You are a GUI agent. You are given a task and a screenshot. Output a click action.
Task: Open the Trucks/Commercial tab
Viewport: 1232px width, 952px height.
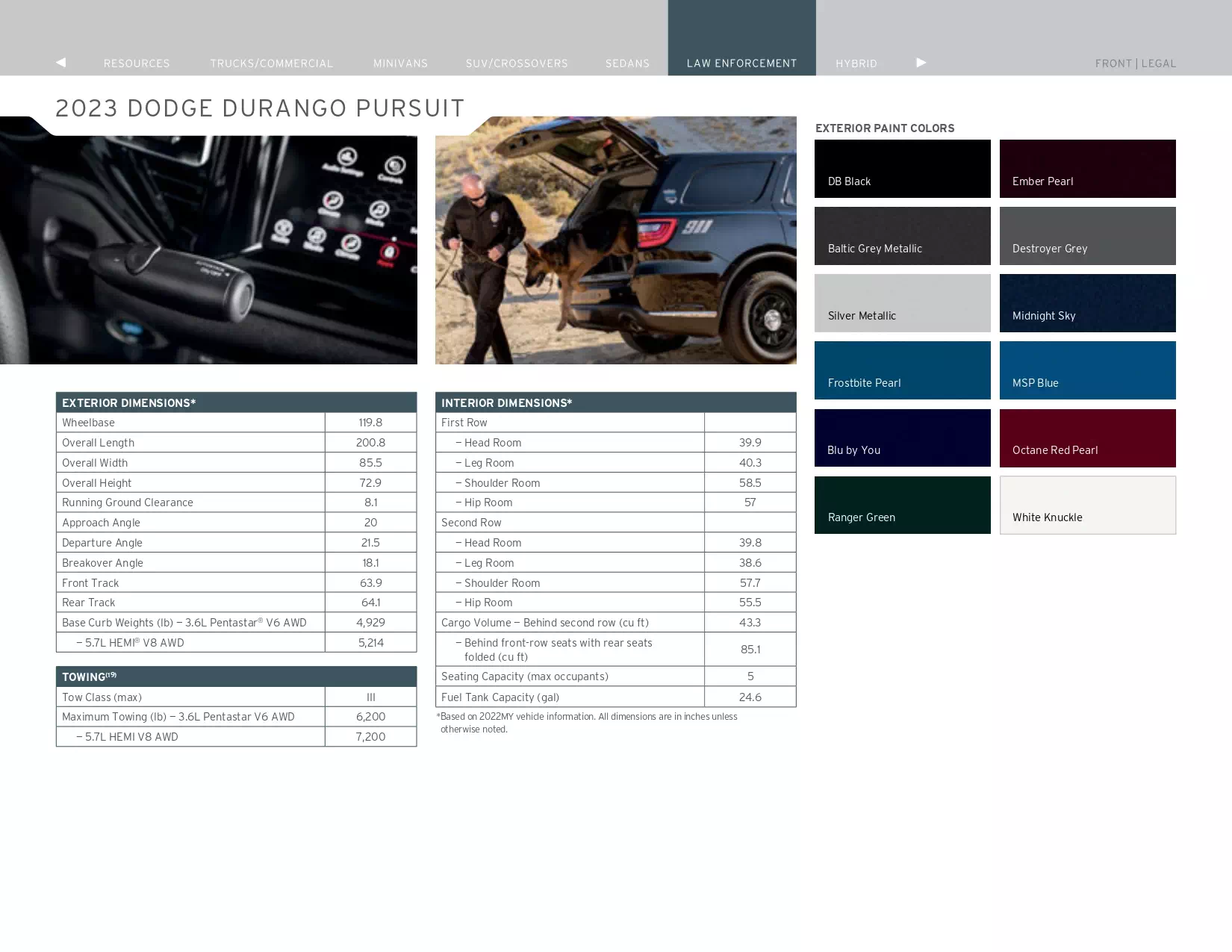click(x=272, y=63)
